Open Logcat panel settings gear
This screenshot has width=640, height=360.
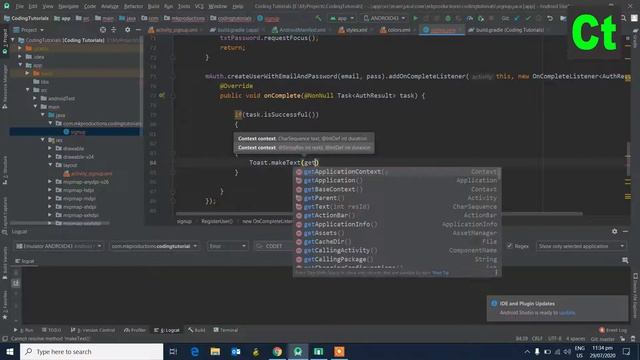(614, 231)
